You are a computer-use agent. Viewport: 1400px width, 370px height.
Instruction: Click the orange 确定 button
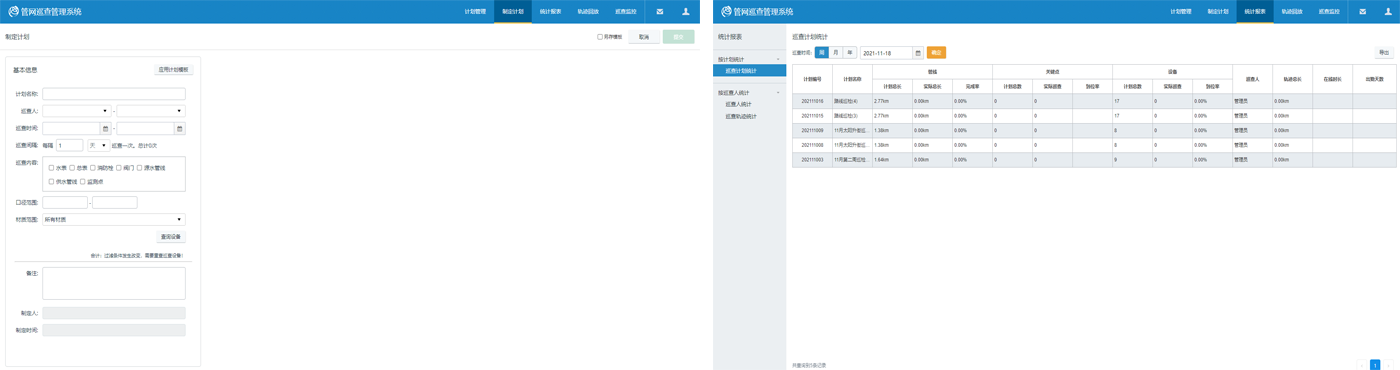(x=936, y=53)
